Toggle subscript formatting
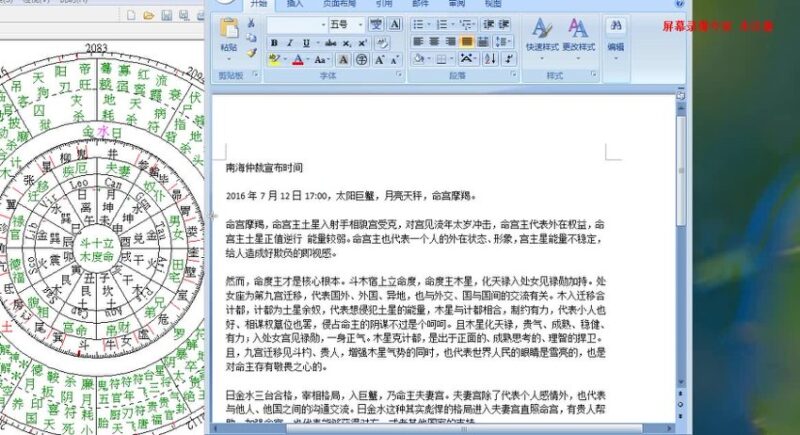Image resolution: width=800 pixels, height=435 pixels. point(346,43)
